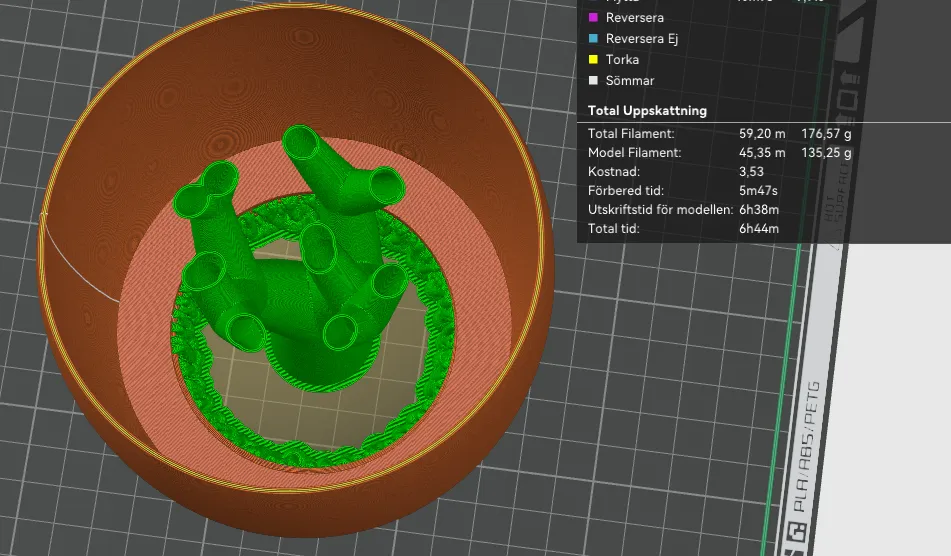The height and width of the screenshot is (556, 951).
Task: Toggle the Torka legend label
Action: click(622, 59)
